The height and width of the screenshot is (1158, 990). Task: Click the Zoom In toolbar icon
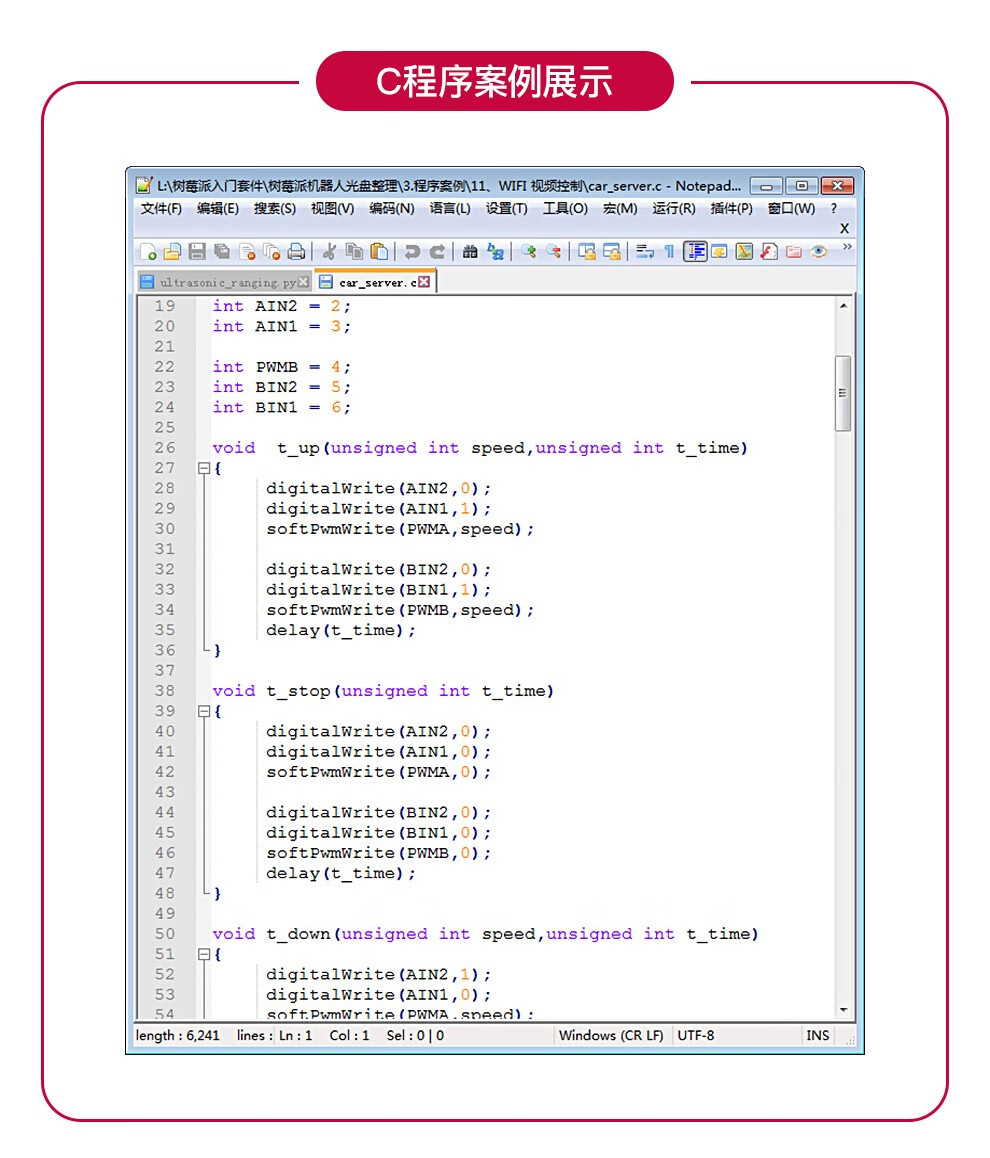tap(528, 252)
